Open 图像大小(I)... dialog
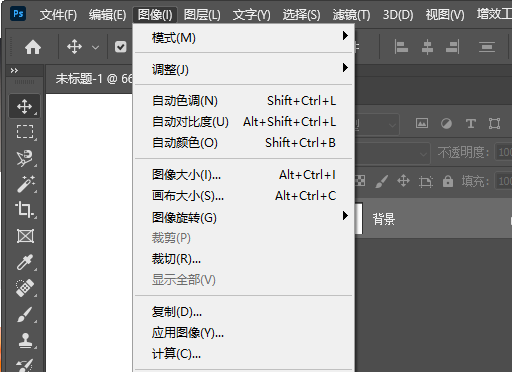Viewport: 512px width, 372px height. pyautogui.click(x=244, y=175)
